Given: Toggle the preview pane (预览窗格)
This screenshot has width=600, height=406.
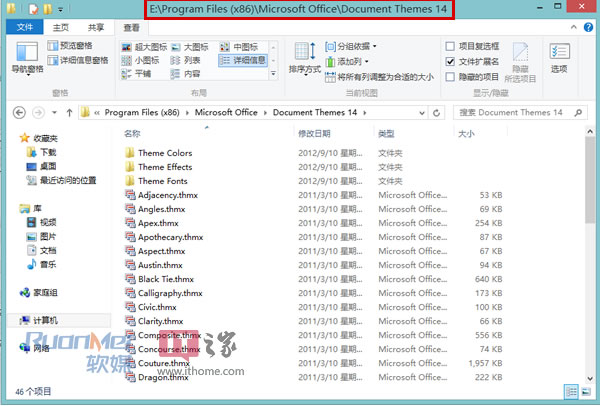Looking at the screenshot, I should [x=70, y=46].
